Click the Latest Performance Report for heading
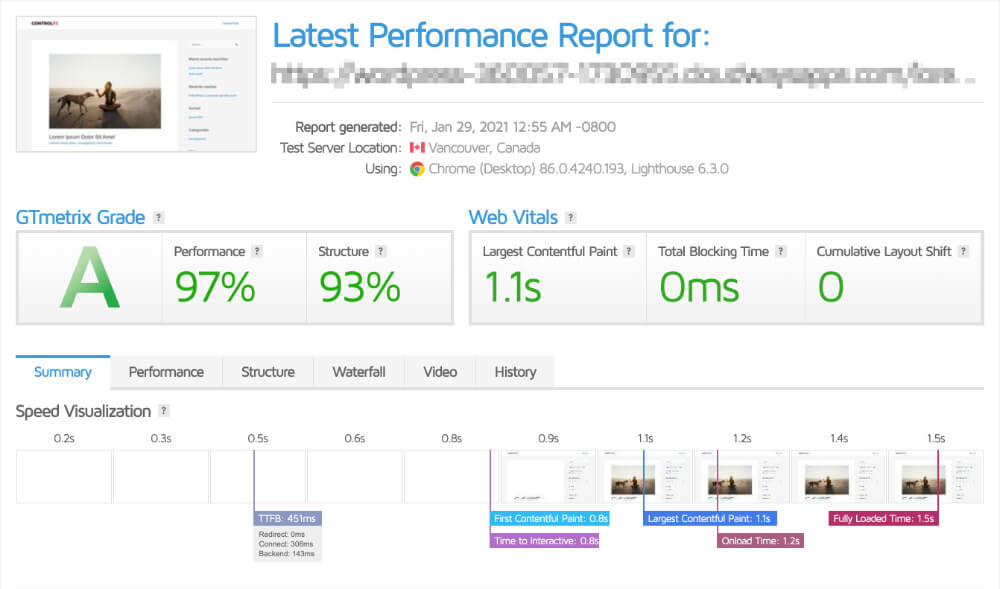Viewport: 1000px width, 589px height. 491,35
